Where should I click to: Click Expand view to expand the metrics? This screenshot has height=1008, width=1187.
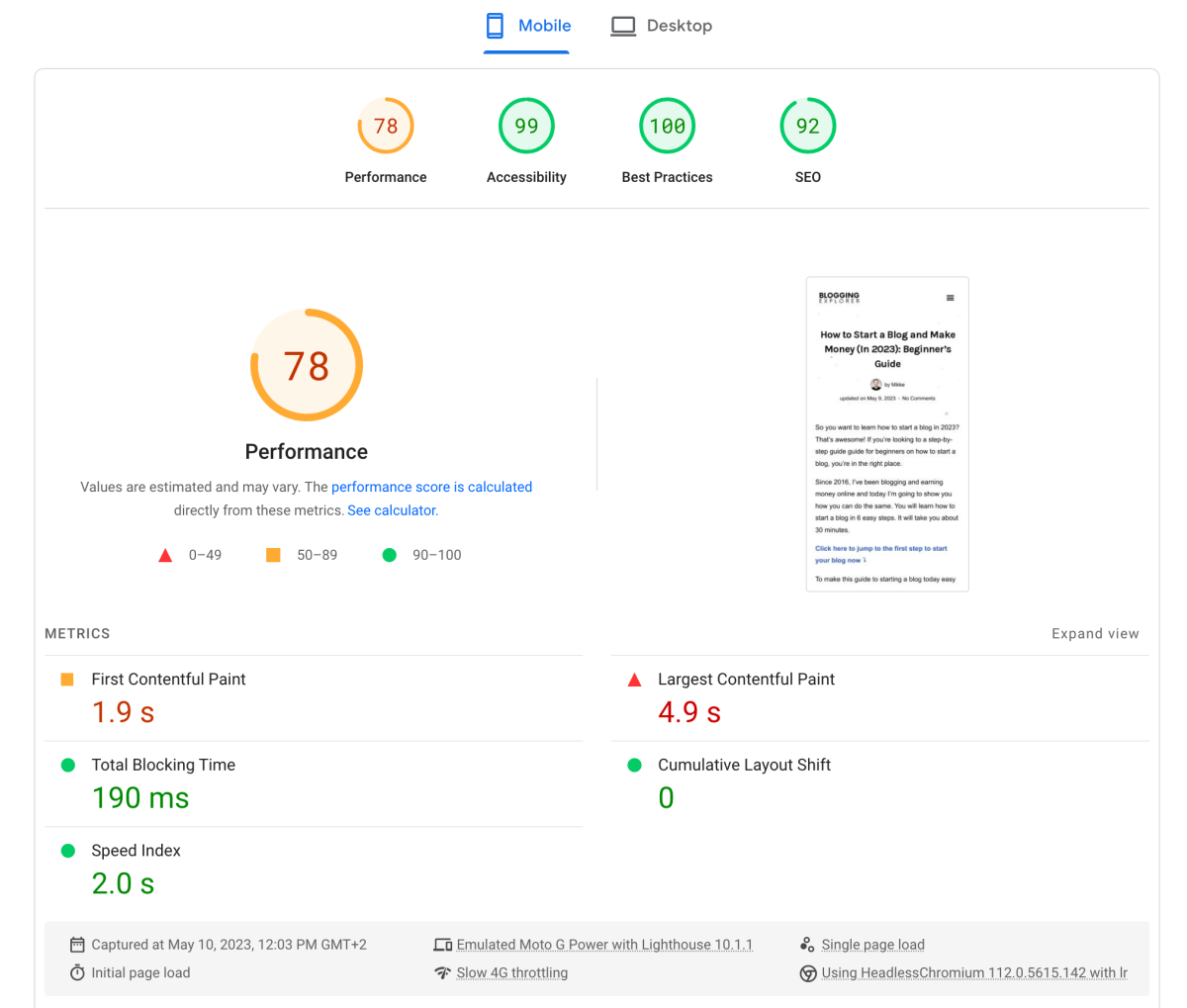1095,633
